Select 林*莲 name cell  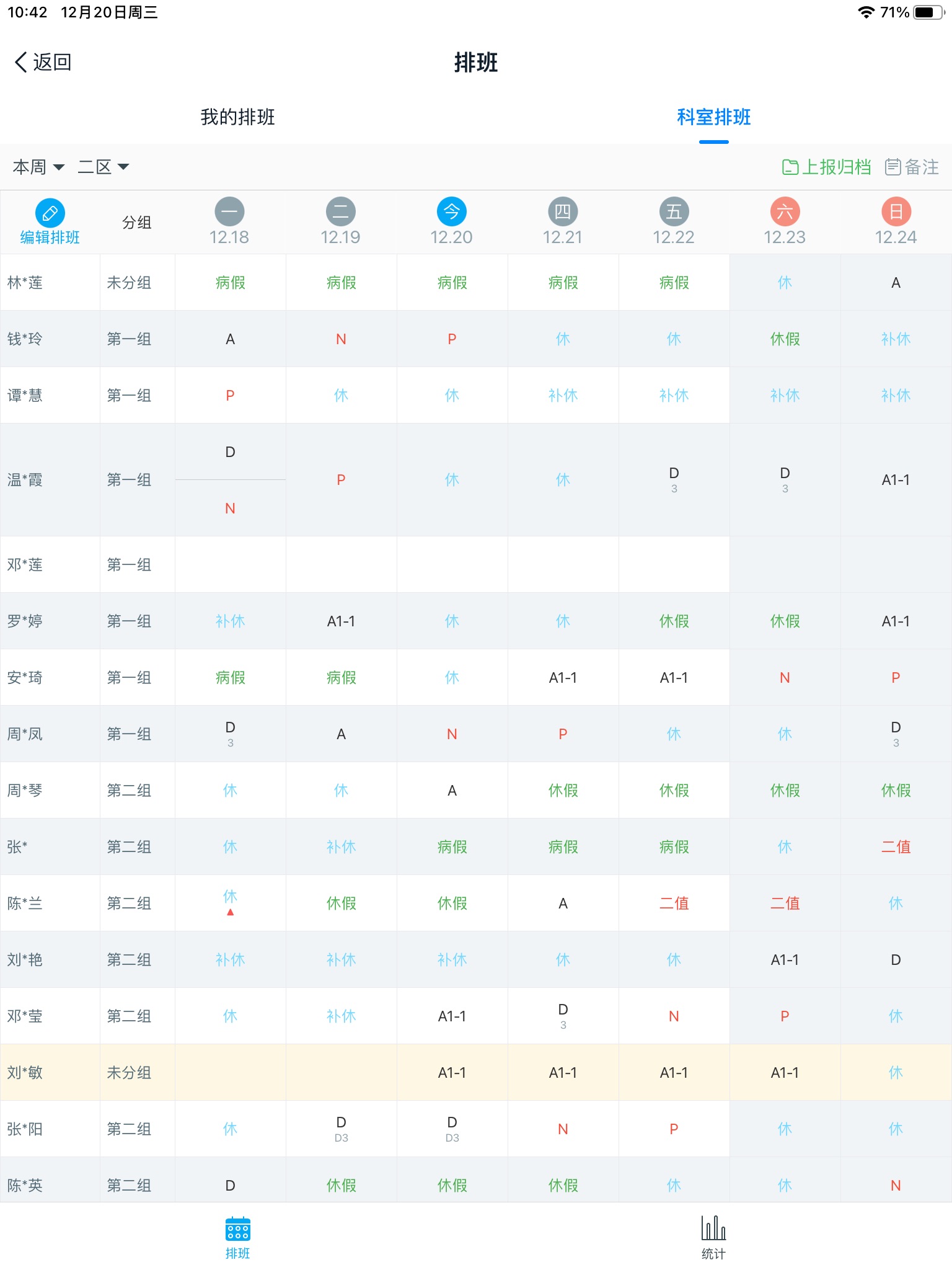click(50, 283)
